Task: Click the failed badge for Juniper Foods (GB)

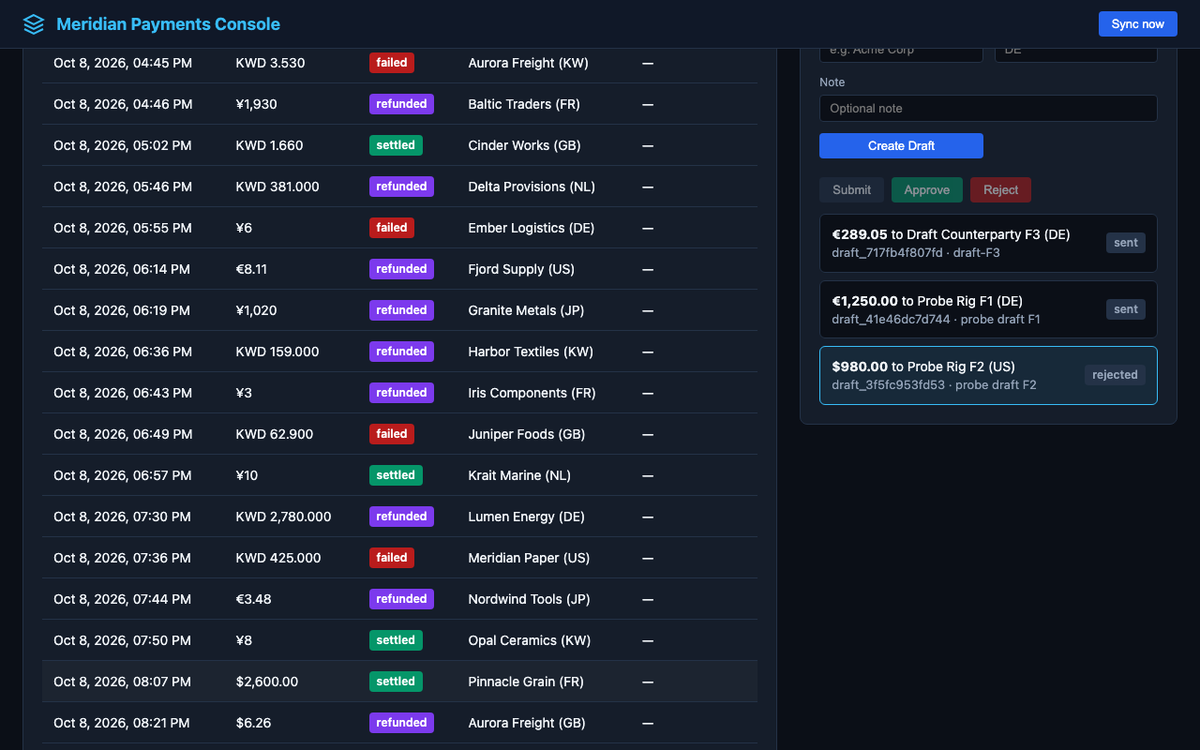Action: click(x=392, y=433)
